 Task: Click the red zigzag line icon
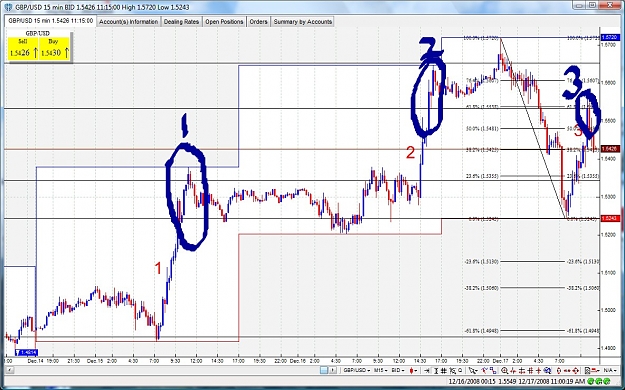513,370
